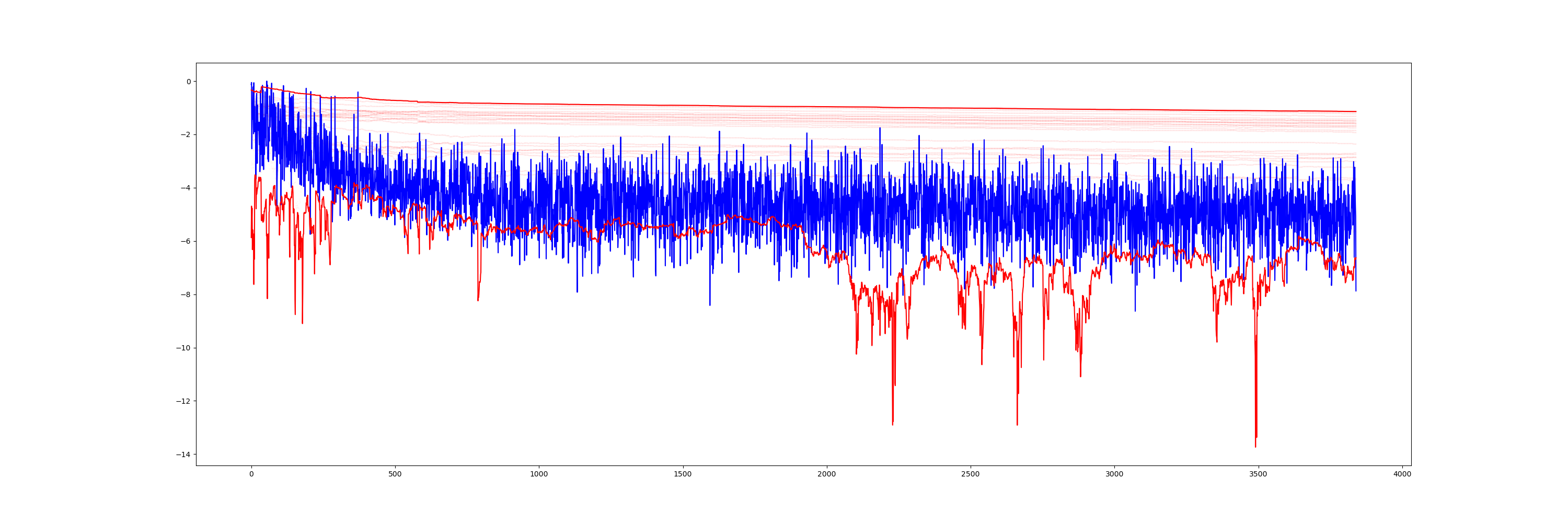Click the x-axis tick label 2000
Viewport: 1568px width, 523px height.
[827, 474]
